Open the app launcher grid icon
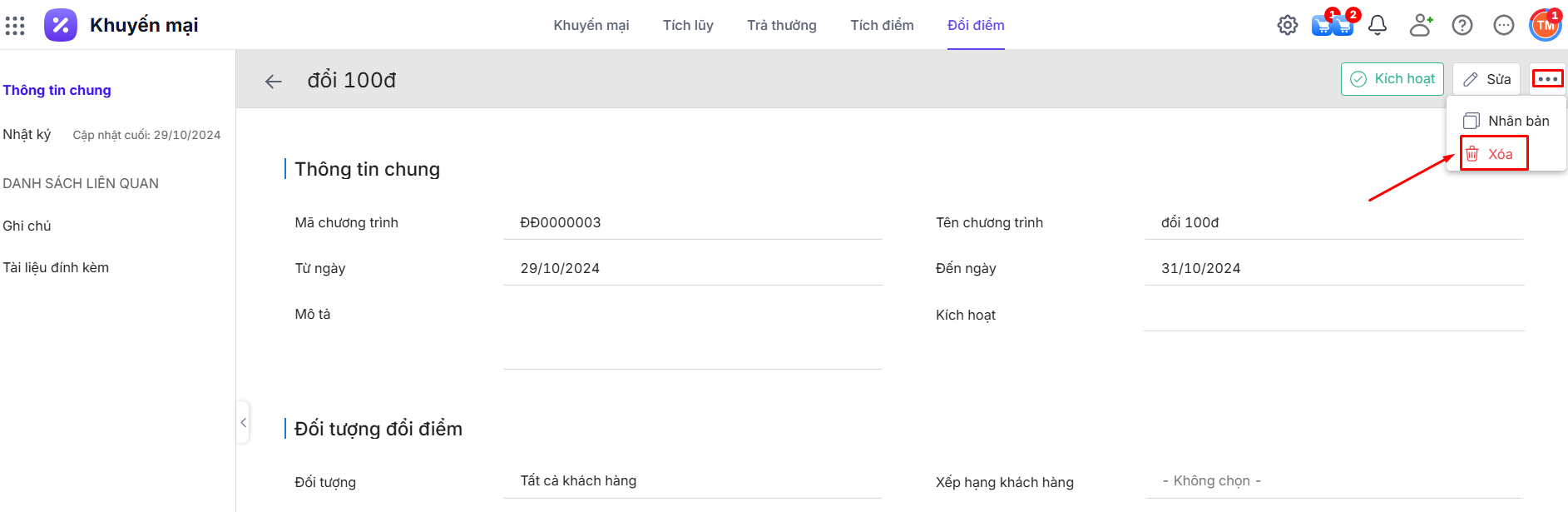1568x512 pixels. coord(15,26)
